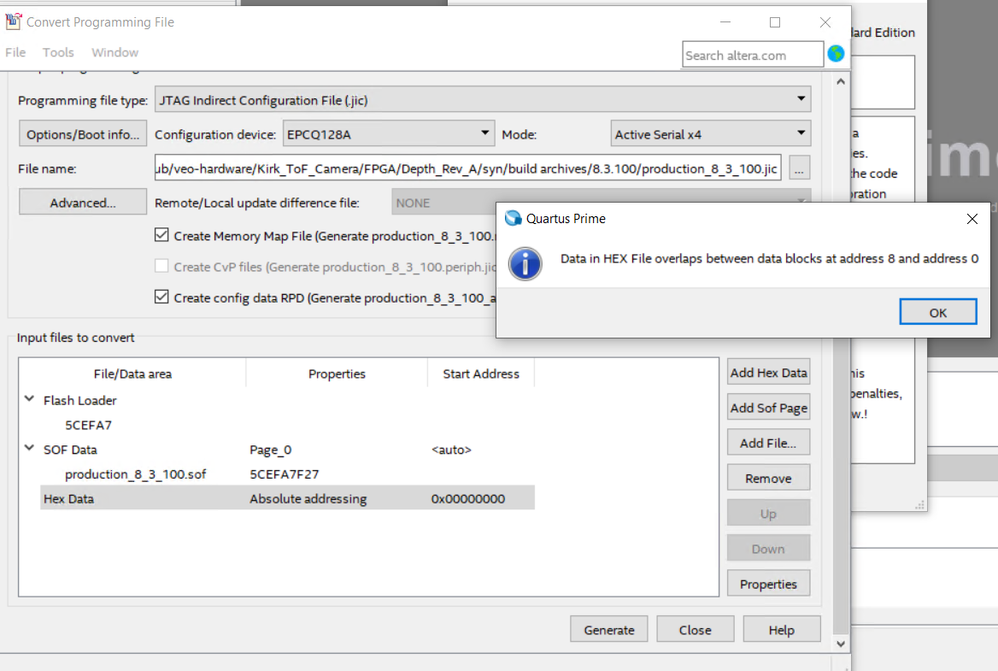Select the 5CEFA7 flash loader entry

pyautogui.click(x=88, y=425)
